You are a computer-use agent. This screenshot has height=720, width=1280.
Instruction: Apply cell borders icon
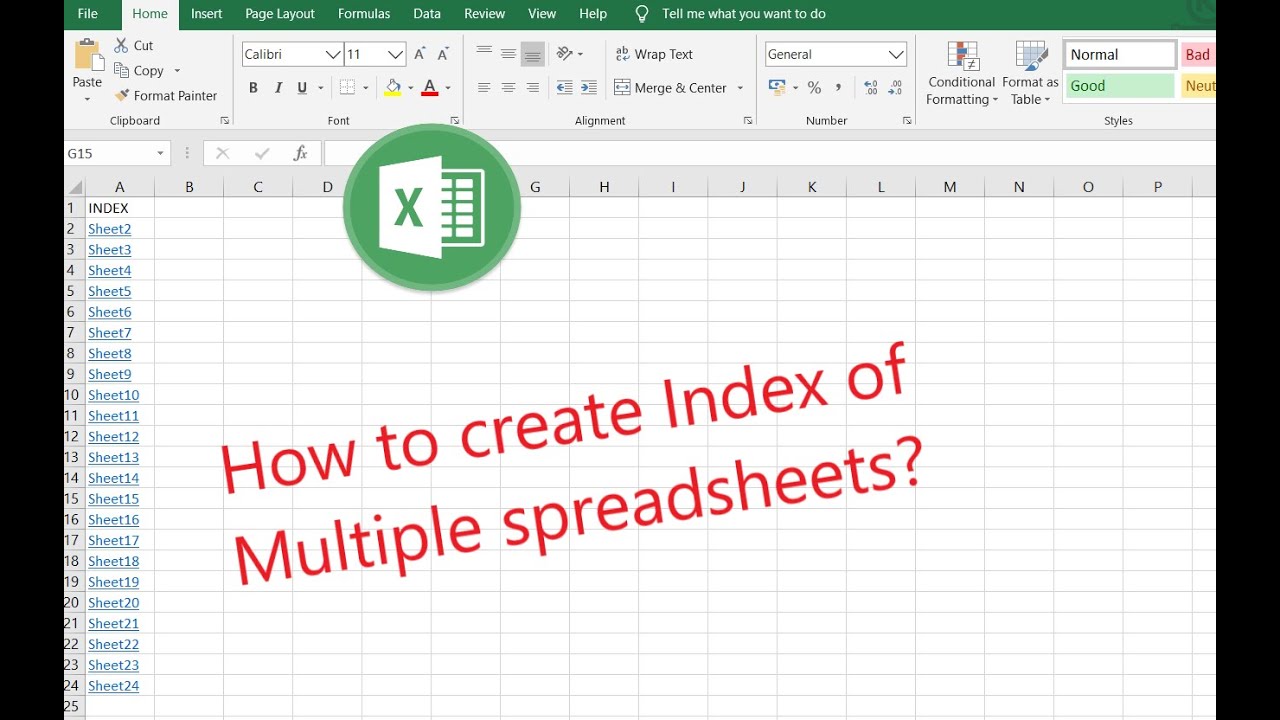[x=347, y=88]
